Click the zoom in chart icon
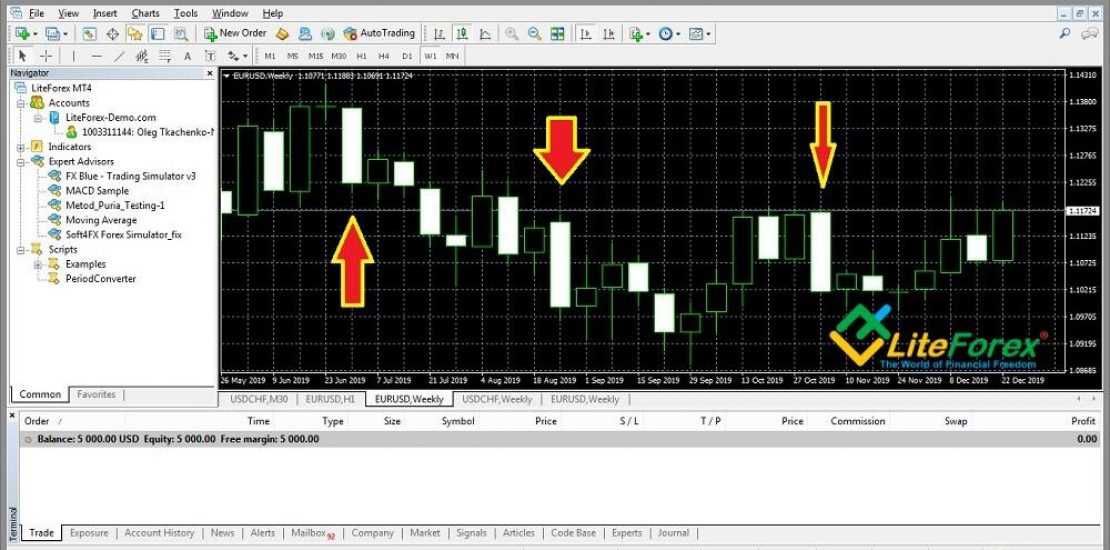This screenshot has width=1110, height=550. pos(512,33)
